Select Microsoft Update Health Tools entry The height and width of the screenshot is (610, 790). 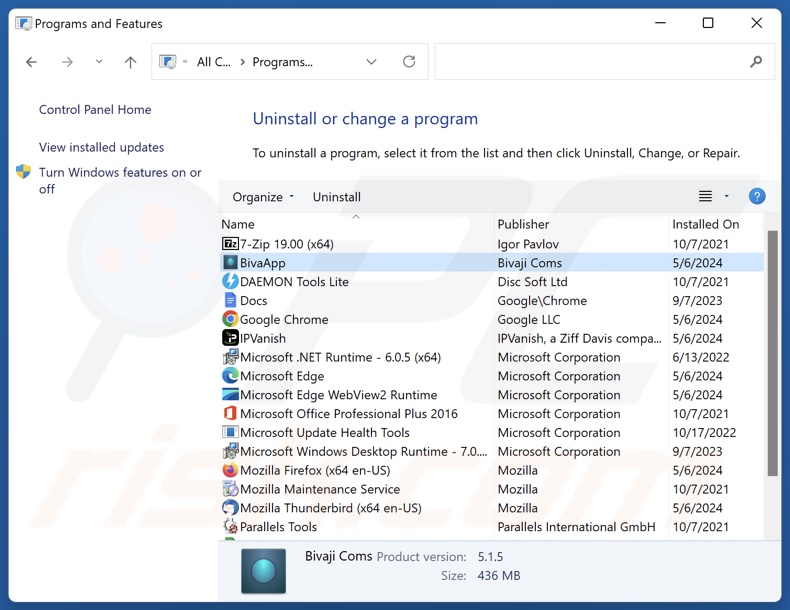point(324,432)
